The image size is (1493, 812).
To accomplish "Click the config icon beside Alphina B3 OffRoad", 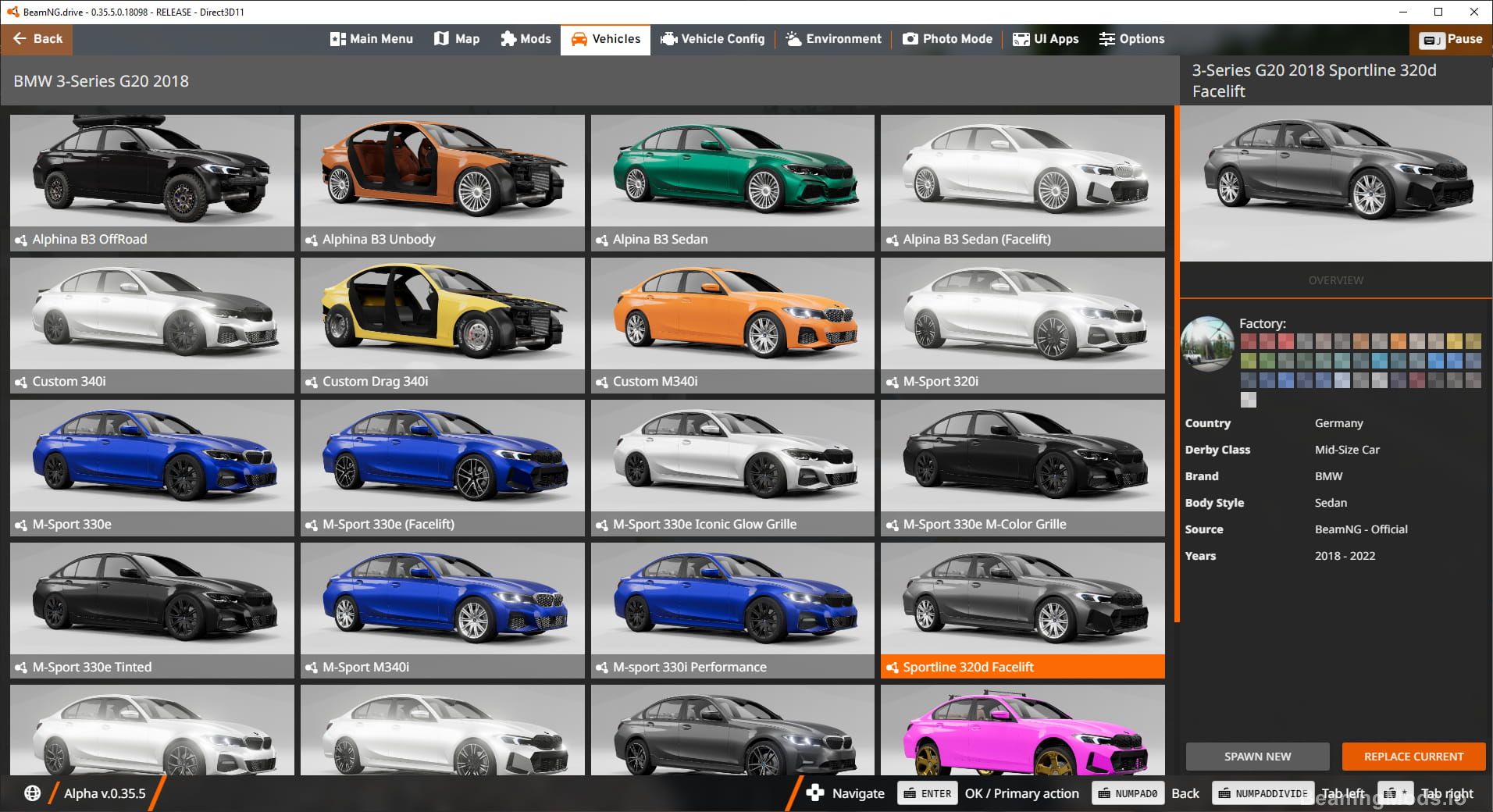I will tap(21, 240).
